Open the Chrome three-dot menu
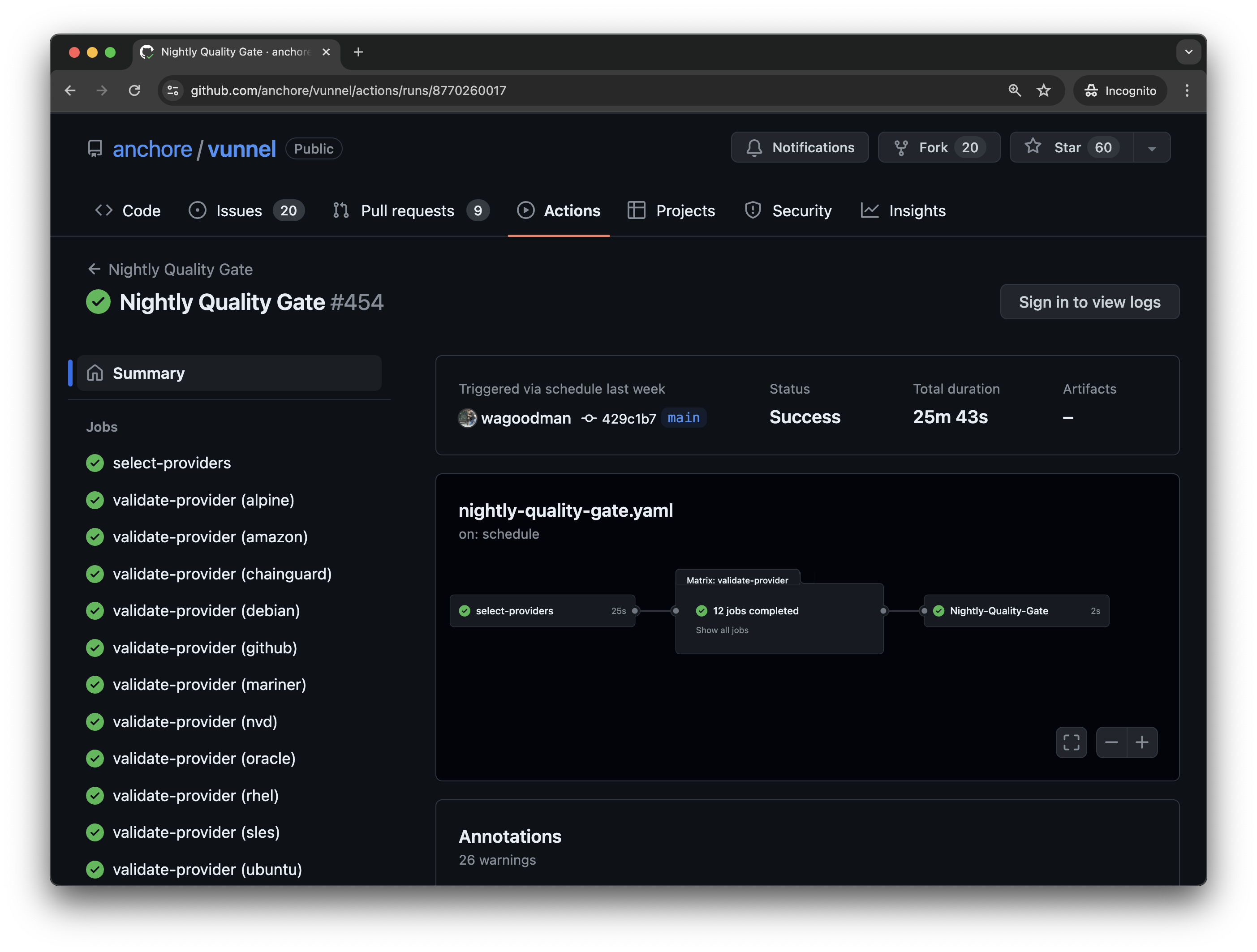 tap(1187, 90)
